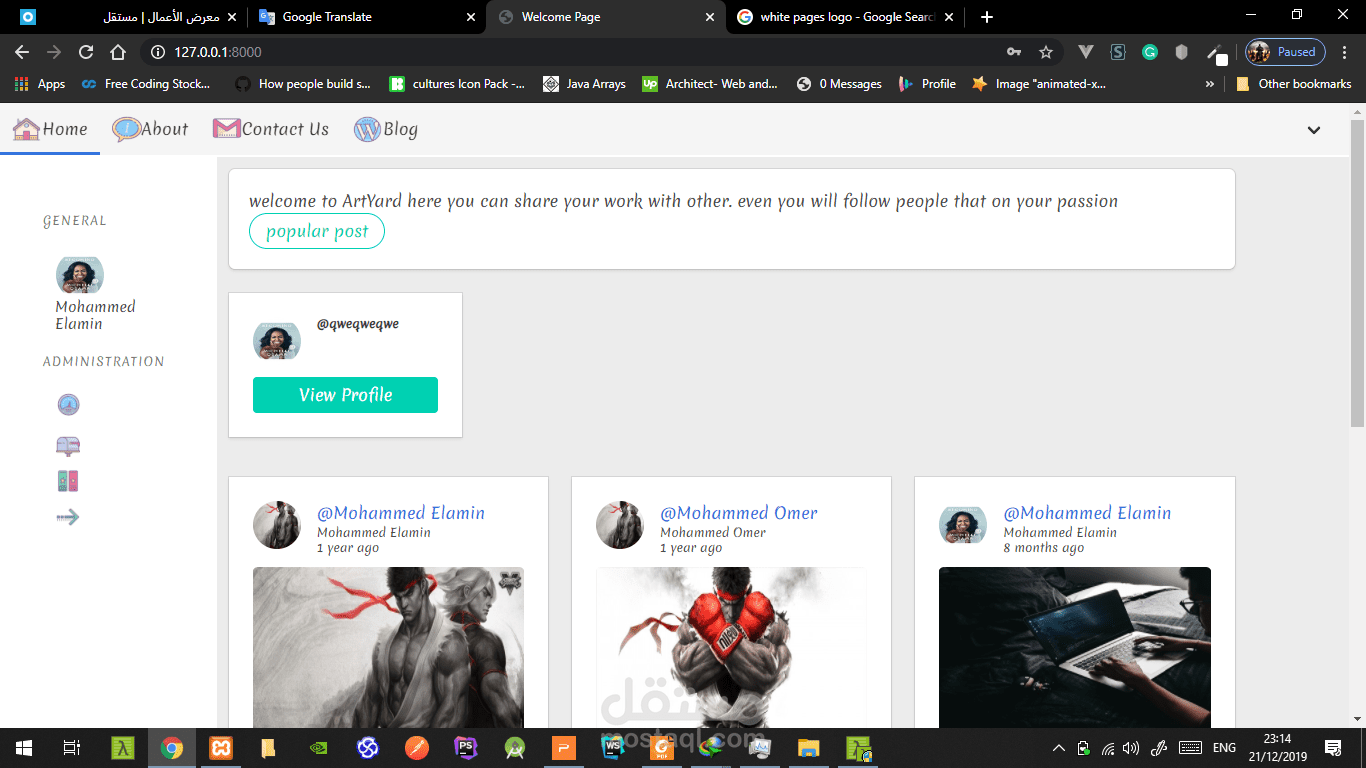Bookmark this page with star icon
The height and width of the screenshot is (768, 1366).
[x=1046, y=52]
